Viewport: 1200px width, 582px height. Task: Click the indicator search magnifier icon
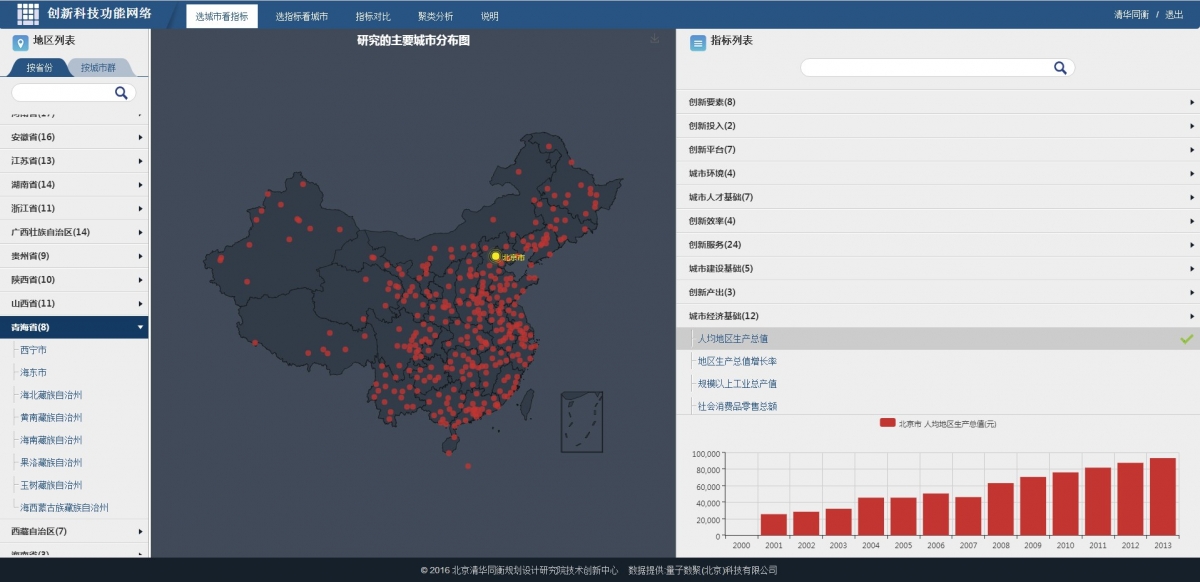point(1060,68)
